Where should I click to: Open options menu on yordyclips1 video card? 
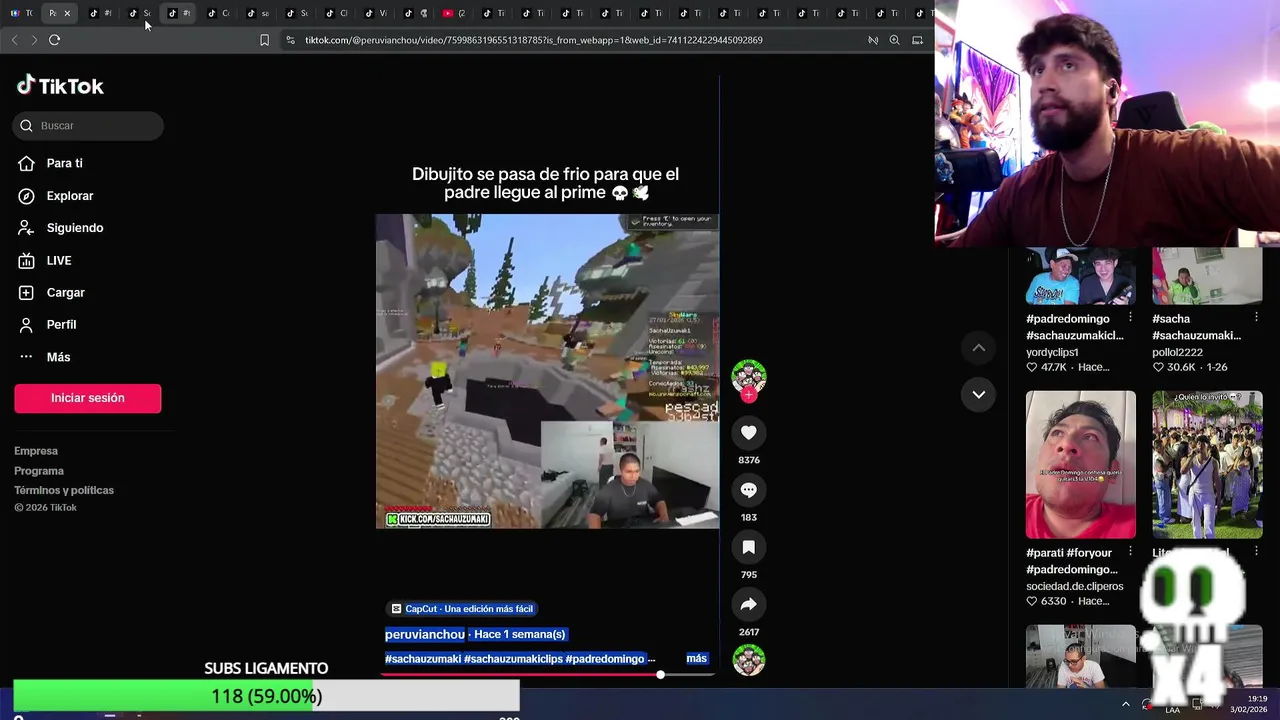pyautogui.click(x=1130, y=318)
